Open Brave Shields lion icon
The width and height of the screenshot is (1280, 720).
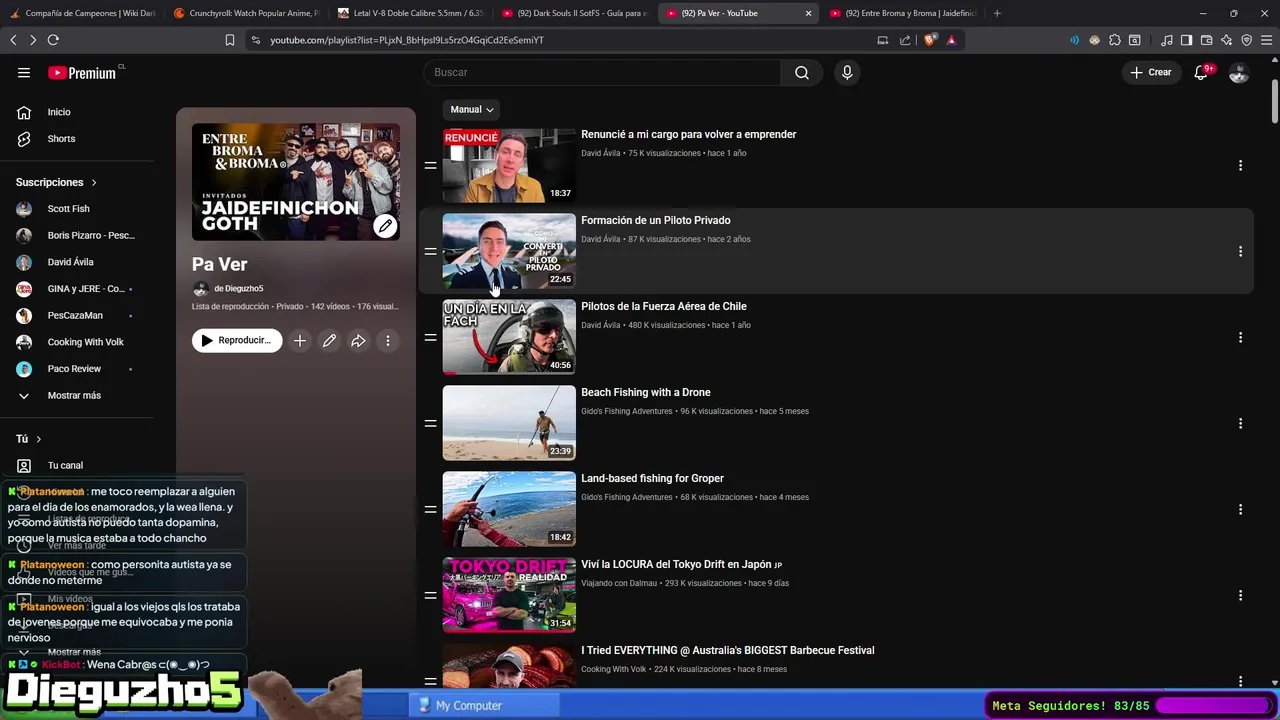(930, 40)
